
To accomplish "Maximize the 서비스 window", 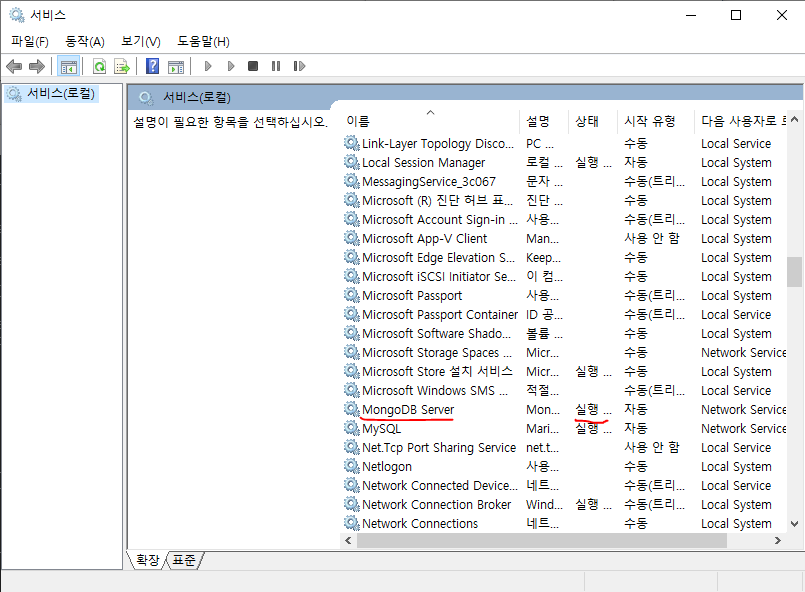I will click(x=736, y=15).
